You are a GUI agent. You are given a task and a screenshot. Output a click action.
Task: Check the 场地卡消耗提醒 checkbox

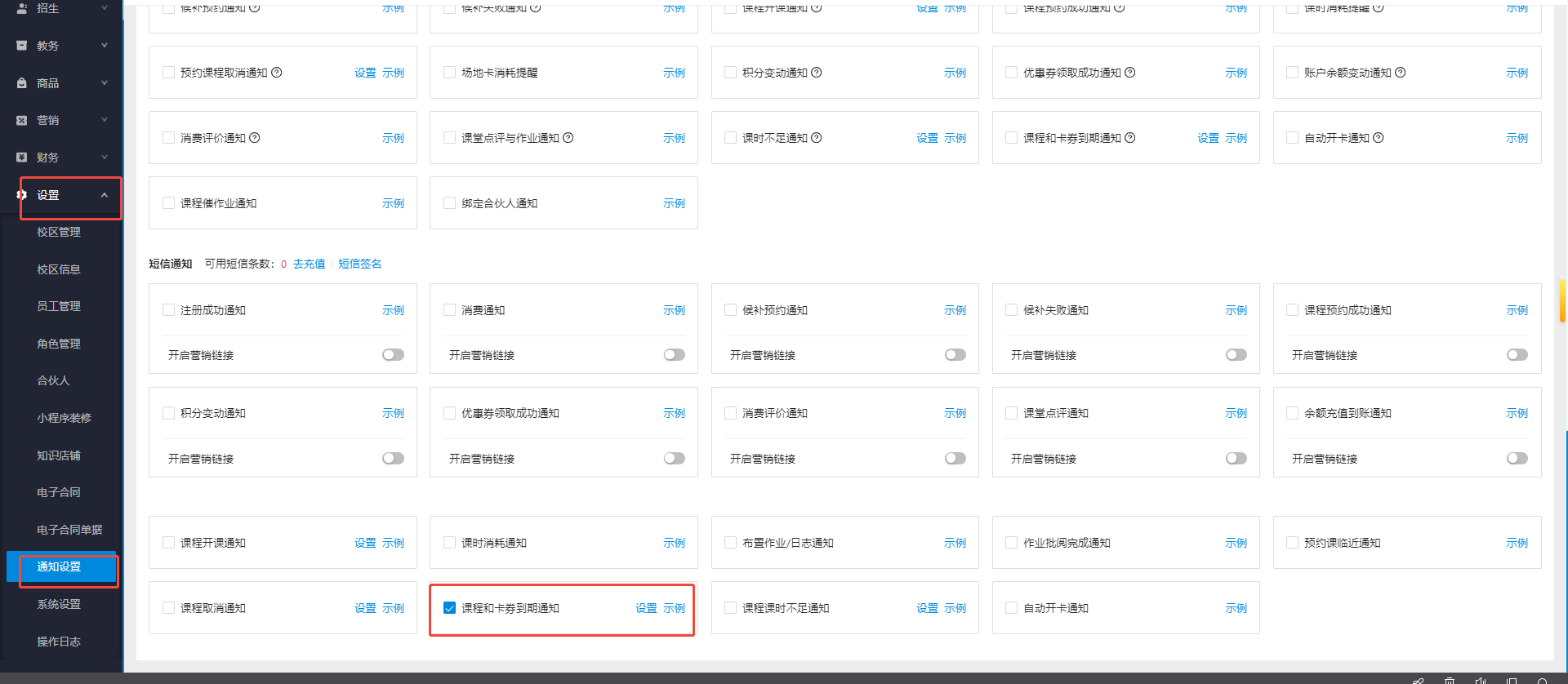(x=449, y=73)
